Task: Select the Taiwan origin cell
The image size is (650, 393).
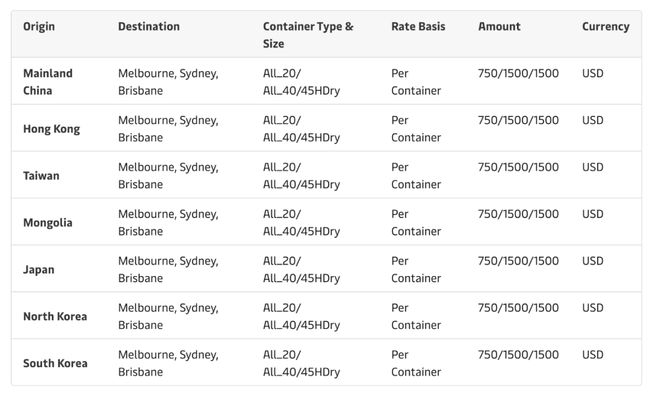Action: (41, 176)
